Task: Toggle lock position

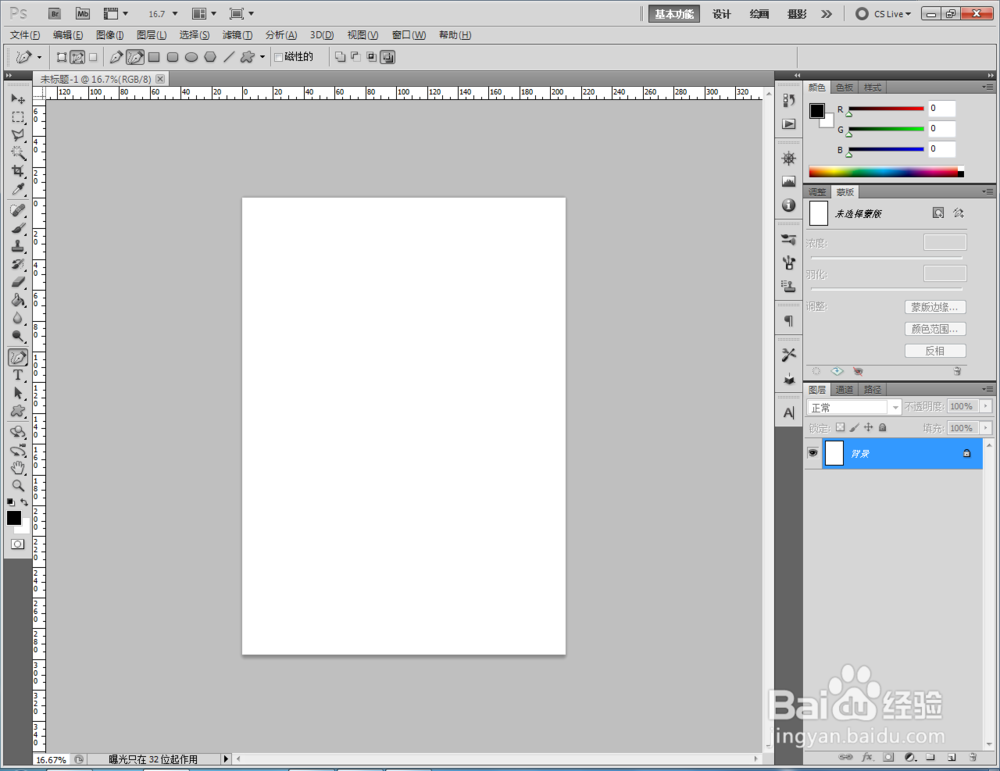Action: click(868, 427)
